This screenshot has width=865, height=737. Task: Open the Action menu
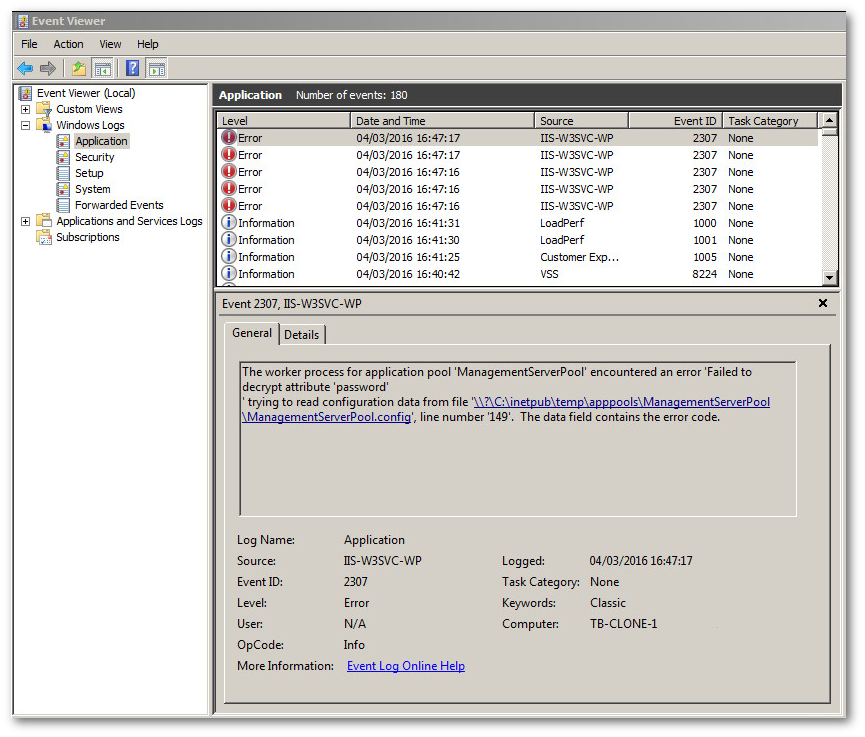(x=68, y=44)
